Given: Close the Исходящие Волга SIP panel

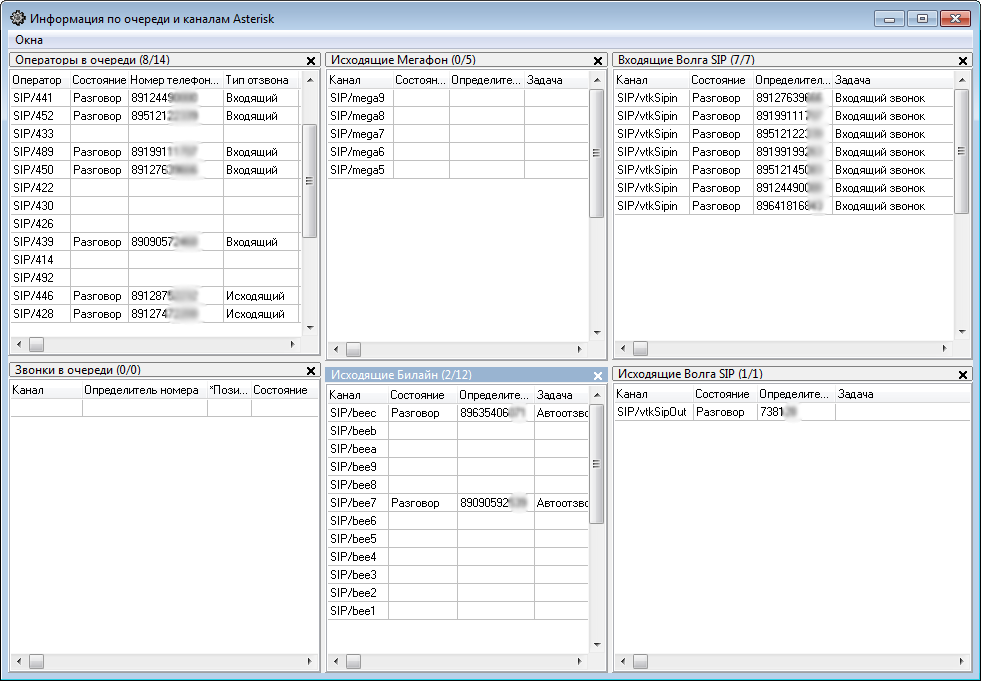Looking at the screenshot, I should pos(963,376).
